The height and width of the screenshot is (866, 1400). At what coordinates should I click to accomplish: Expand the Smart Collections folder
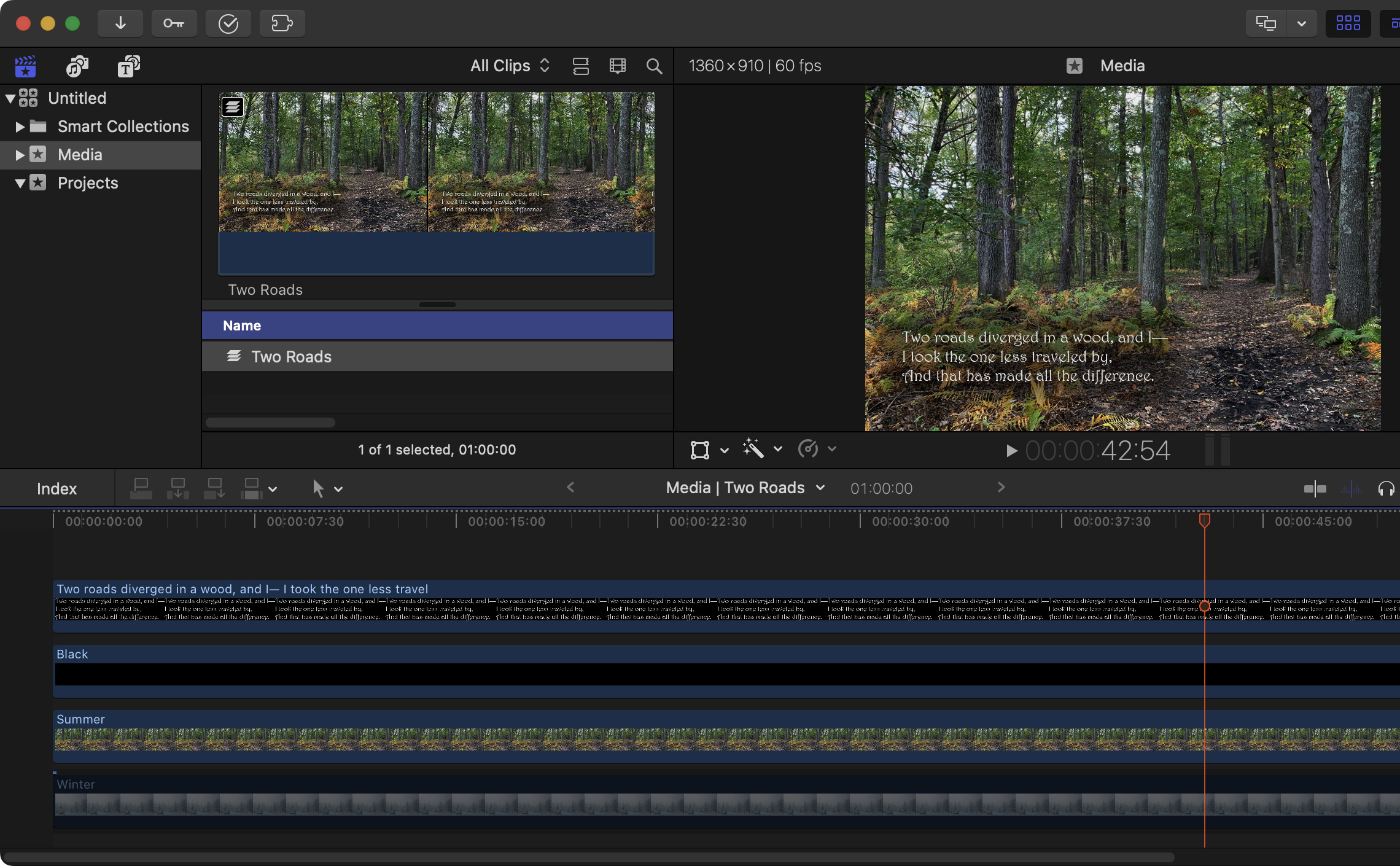pyautogui.click(x=20, y=127)
